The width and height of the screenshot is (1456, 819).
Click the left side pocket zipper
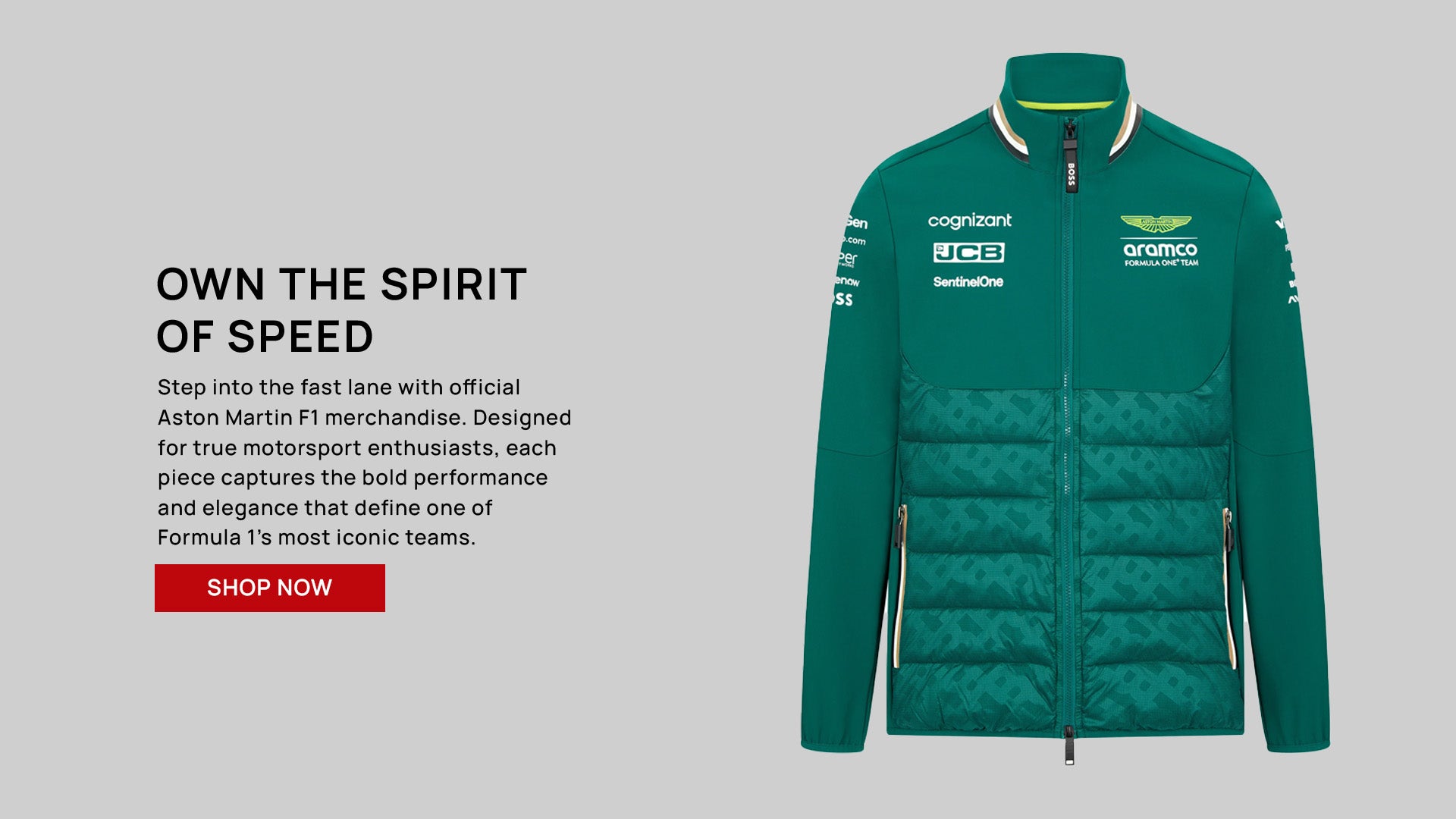click(900, 526)
